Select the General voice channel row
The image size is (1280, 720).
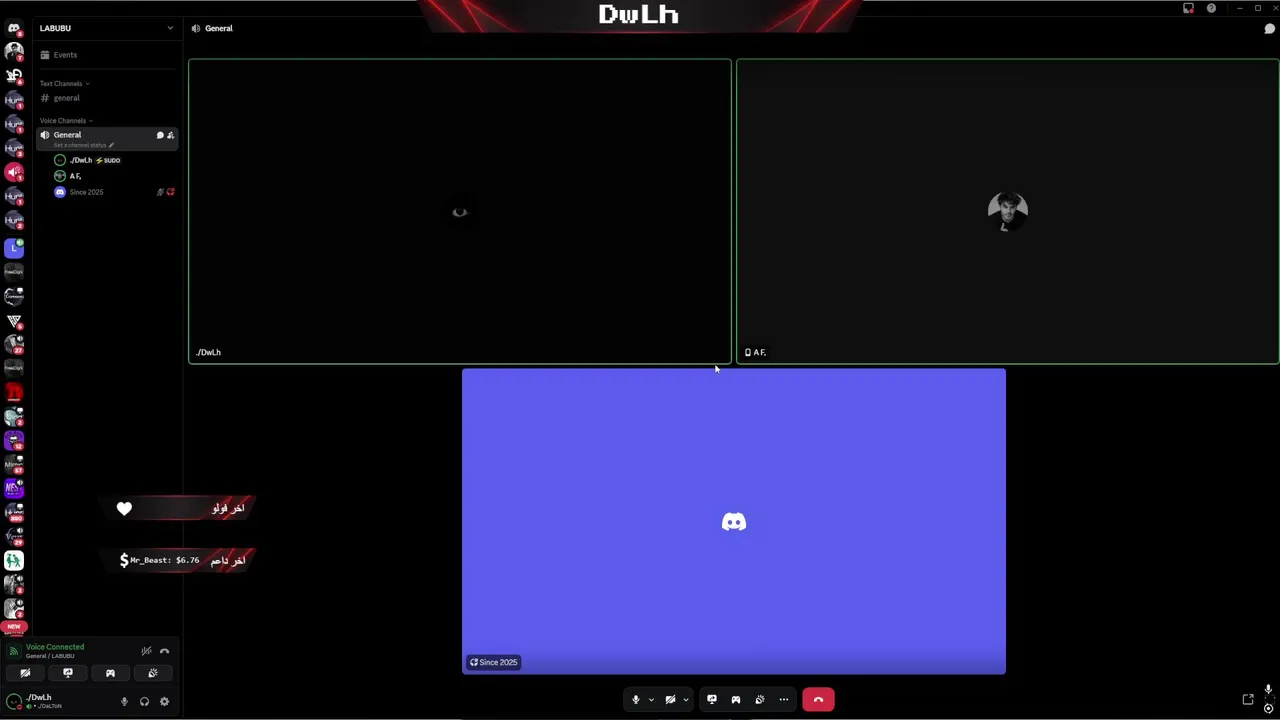pos(108,138)
